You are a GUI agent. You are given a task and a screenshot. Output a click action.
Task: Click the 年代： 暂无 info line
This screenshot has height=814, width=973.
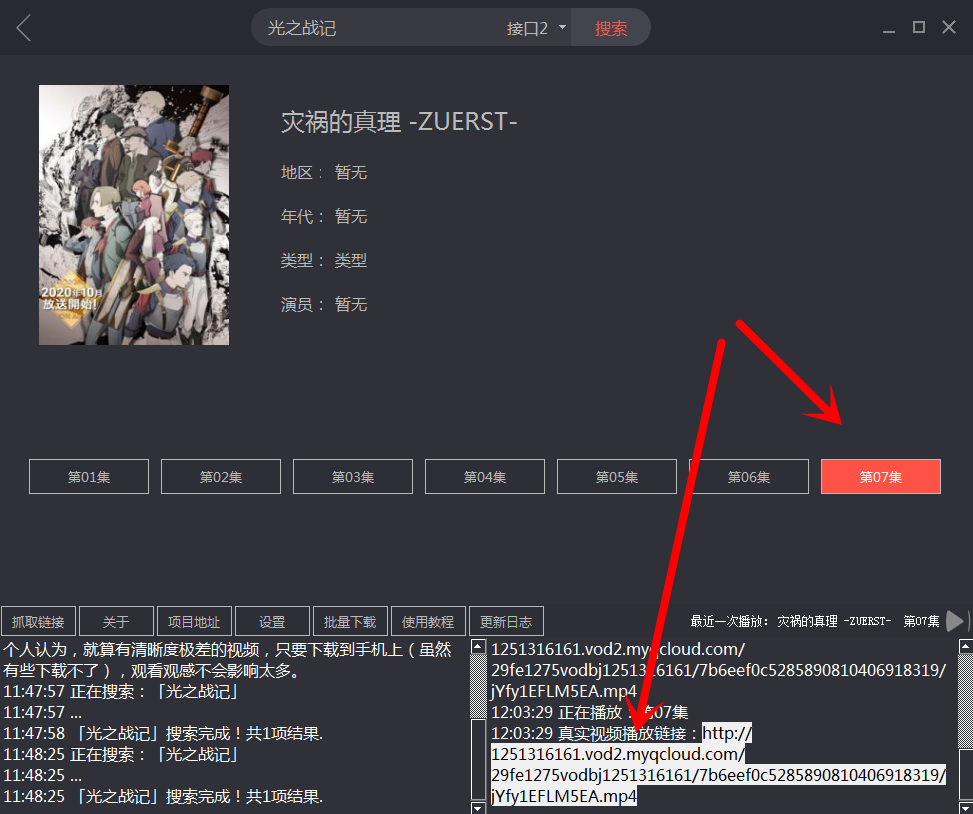(x=324, y=216)
